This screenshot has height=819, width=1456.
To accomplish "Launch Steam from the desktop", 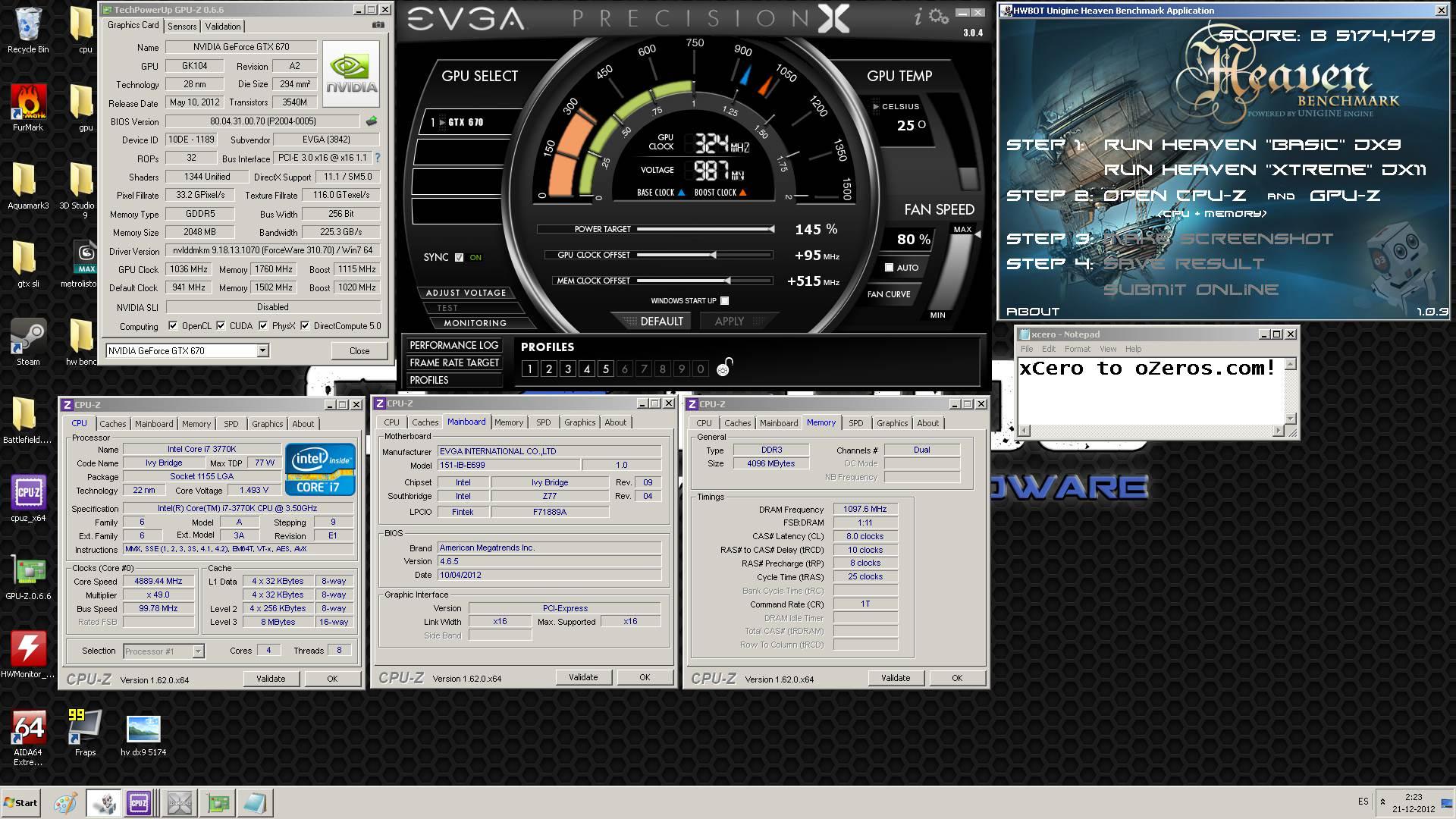I will click(28, 342).
